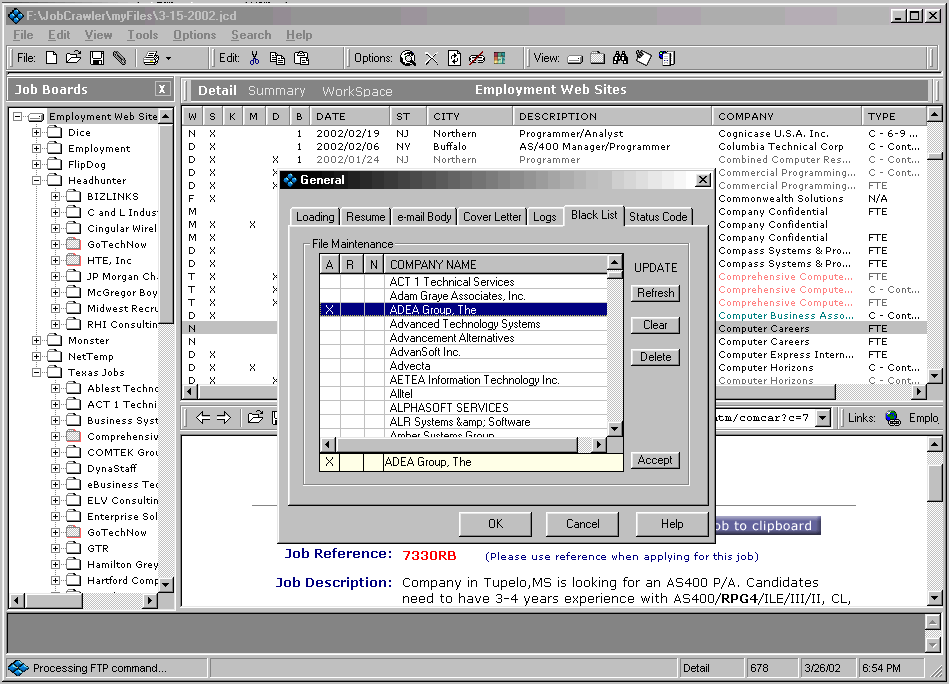The height and width of the screenshot is (684, 949).
Task: Switch to the Loading tab
Action: (x=315, y=217)
